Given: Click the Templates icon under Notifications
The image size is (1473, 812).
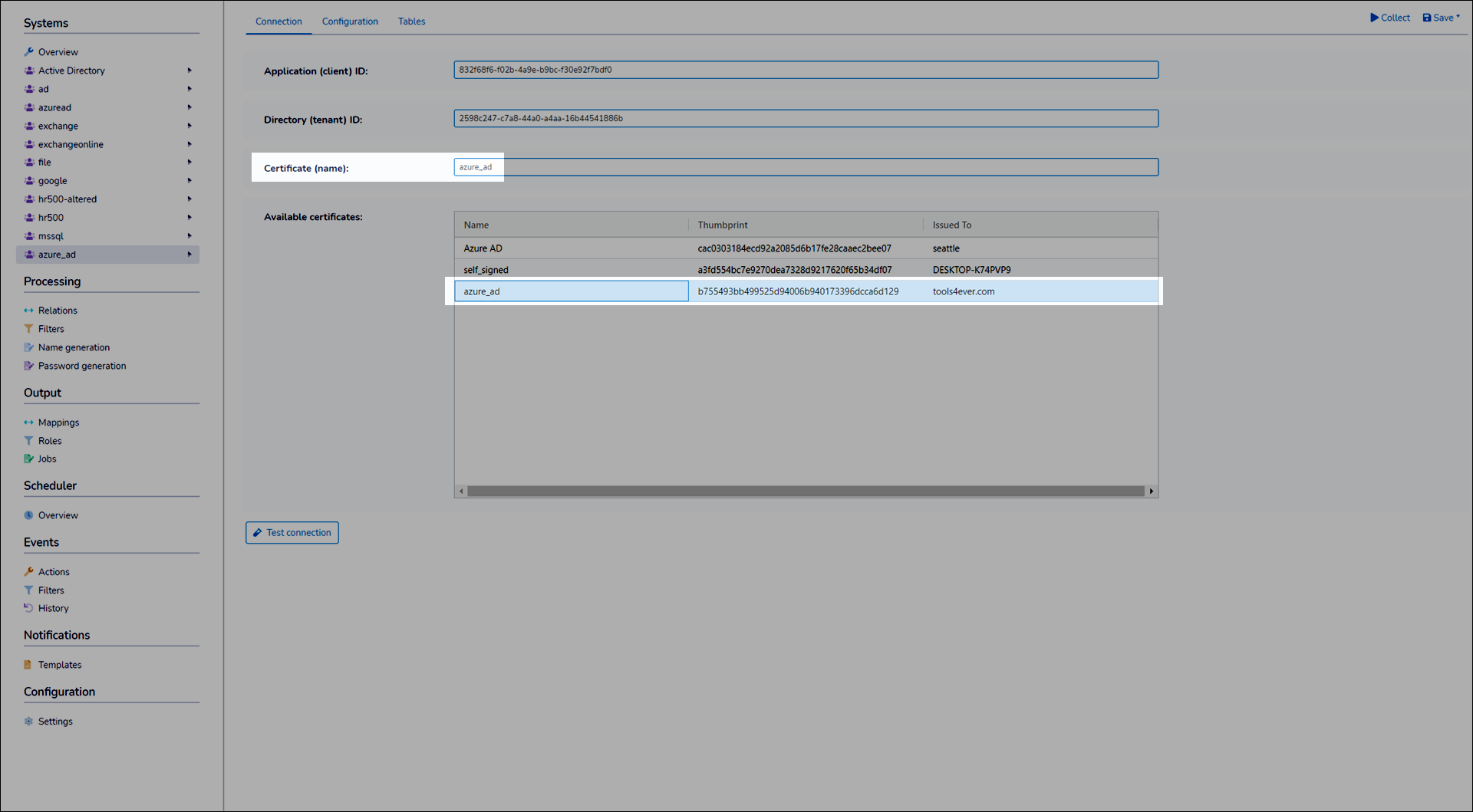Looking at the screenshot, I should pyautogui.click(x=28, y=665).
